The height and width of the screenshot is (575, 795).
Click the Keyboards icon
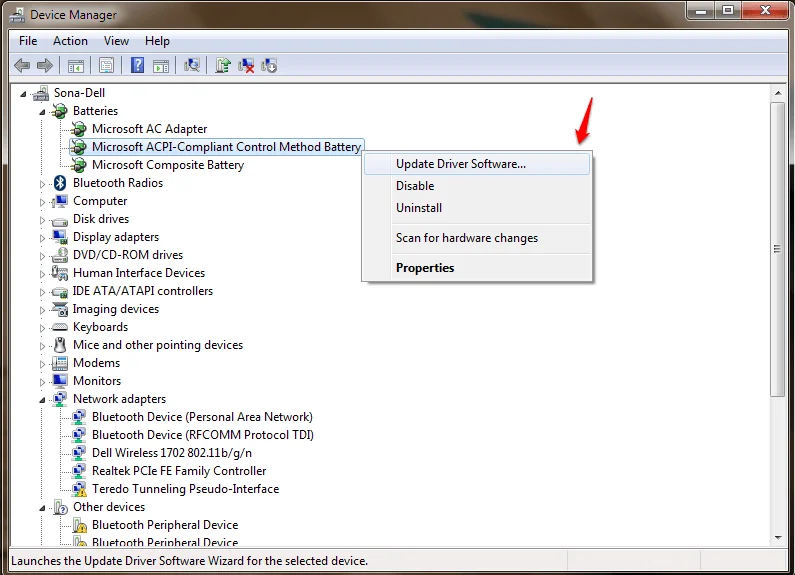click(59, 328)
